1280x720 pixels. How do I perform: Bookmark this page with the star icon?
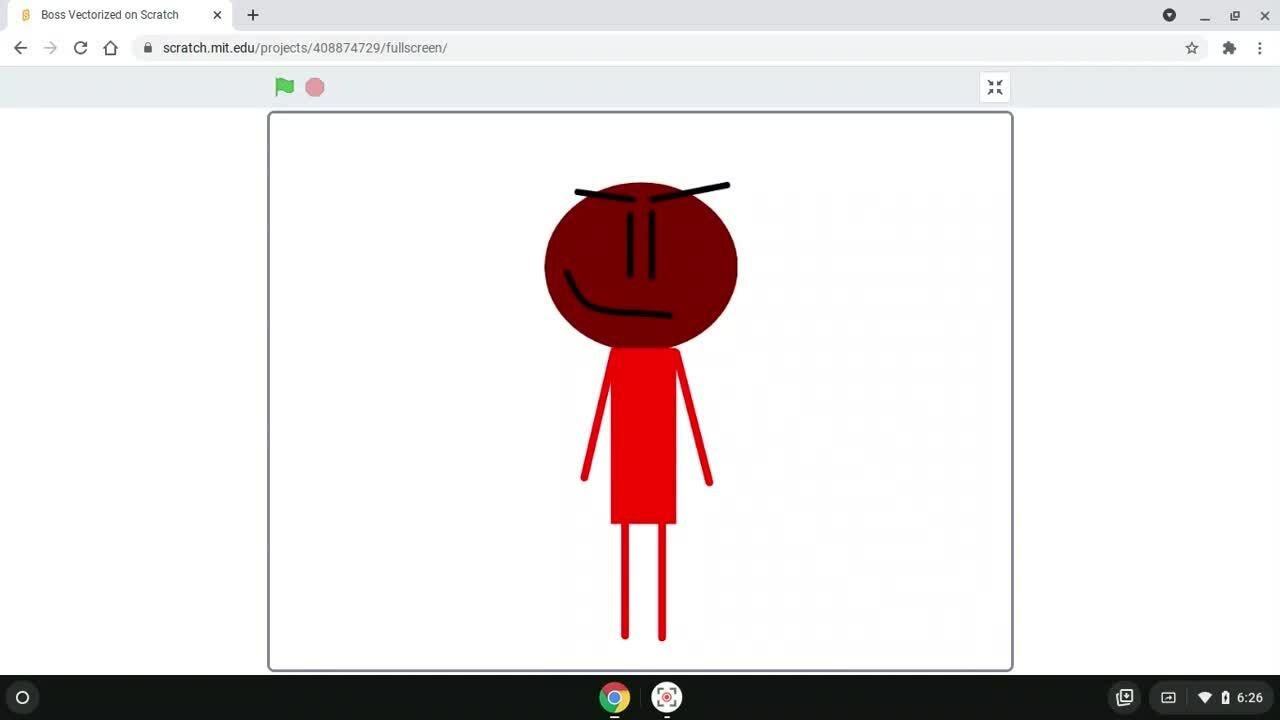pyautogui.click(x=1191, y=48)
